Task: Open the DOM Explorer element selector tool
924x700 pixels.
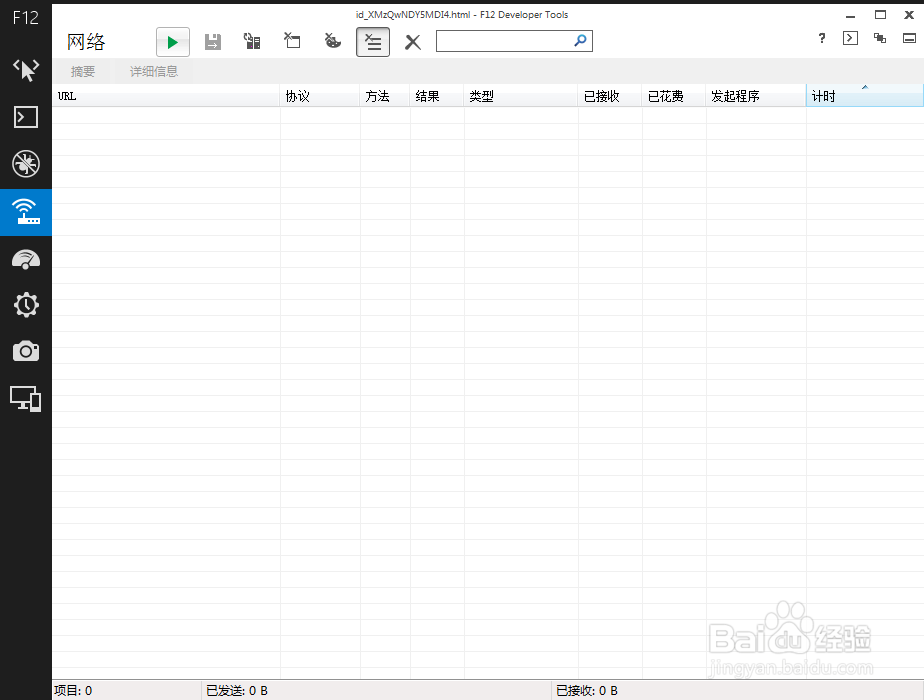Action: pyautogui.click(x=26, y=70)
